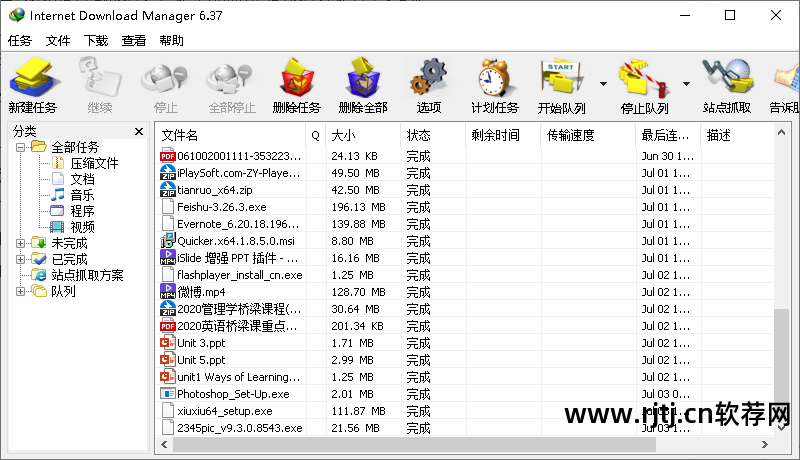
Task: Click the vertical scrollbar up arrow
Action: click(x=781, y=132)
